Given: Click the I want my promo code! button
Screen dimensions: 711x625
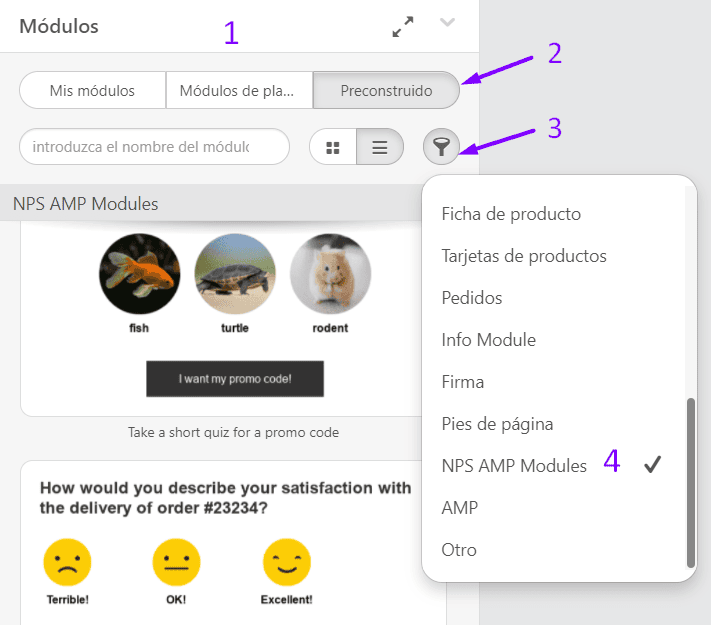Looking at the screenshot, I should [235, 379].
